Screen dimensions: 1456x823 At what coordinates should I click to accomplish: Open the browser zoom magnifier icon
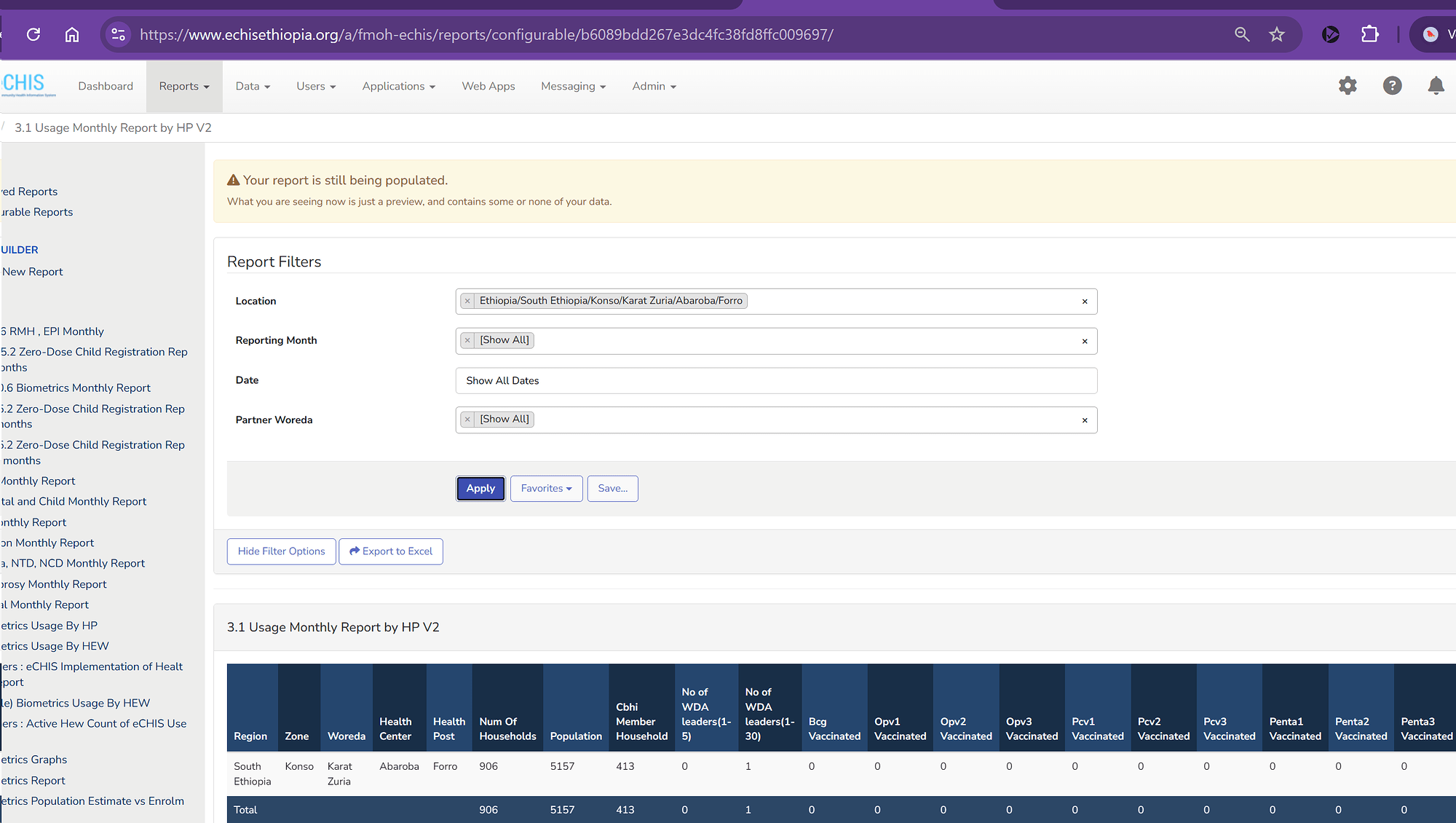click(x=1242, y=34)
